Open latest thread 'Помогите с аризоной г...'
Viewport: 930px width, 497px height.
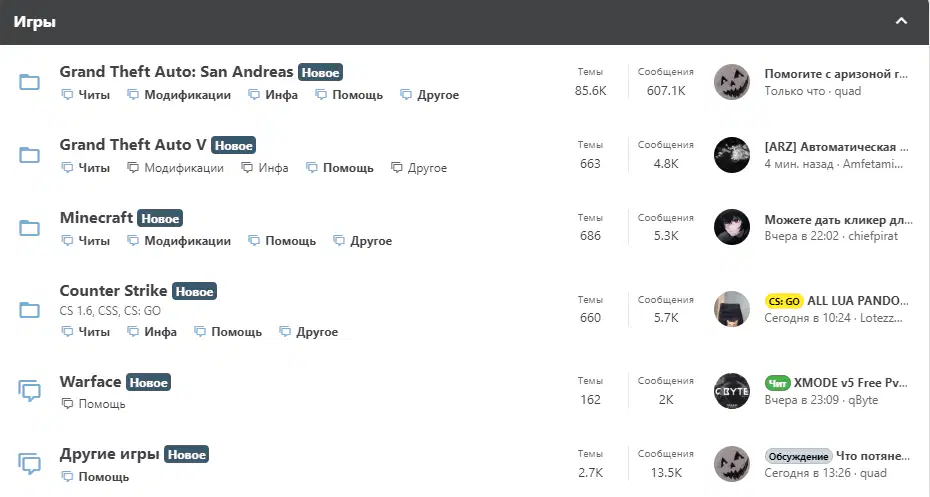(x=836, y=74)
